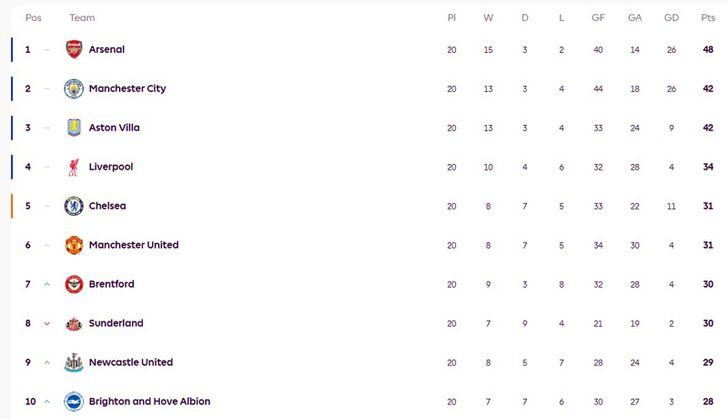Image resolution: width=728 pixels, height=419 pixels.
Task: Open the Manchester City team link
Action: pos(127,89)
